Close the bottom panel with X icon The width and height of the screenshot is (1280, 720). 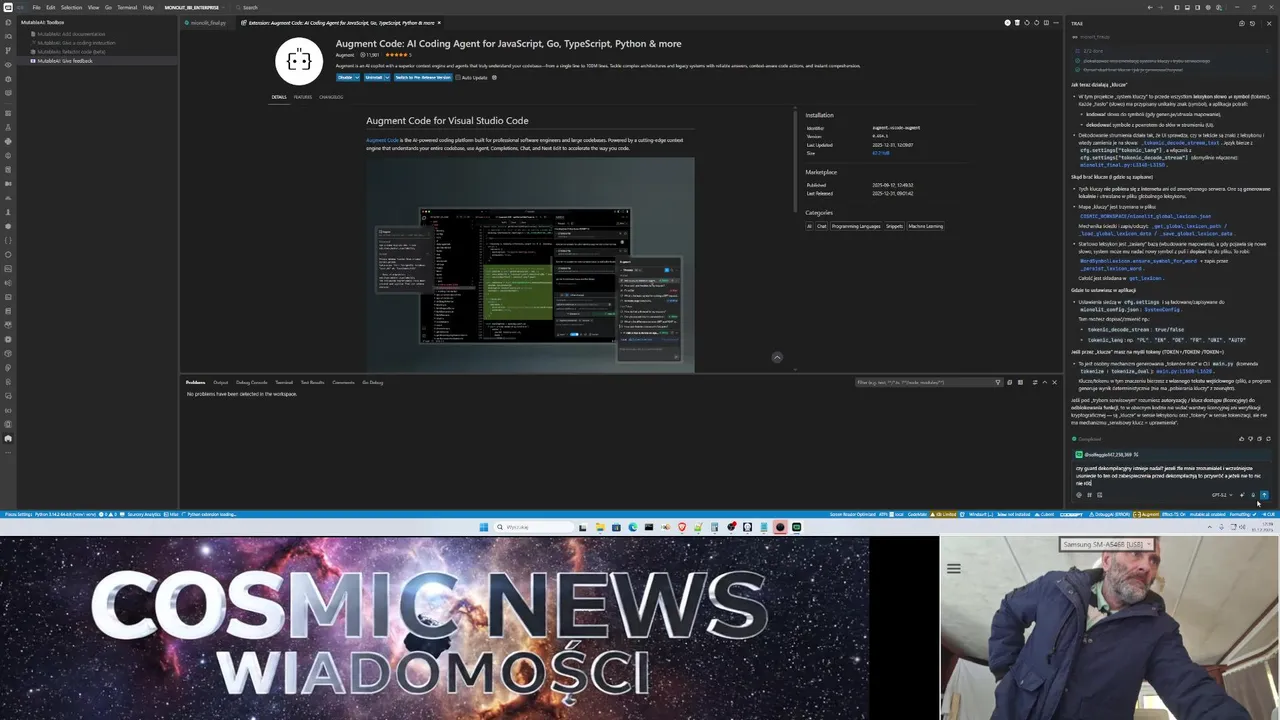[x=1054, y=382]
